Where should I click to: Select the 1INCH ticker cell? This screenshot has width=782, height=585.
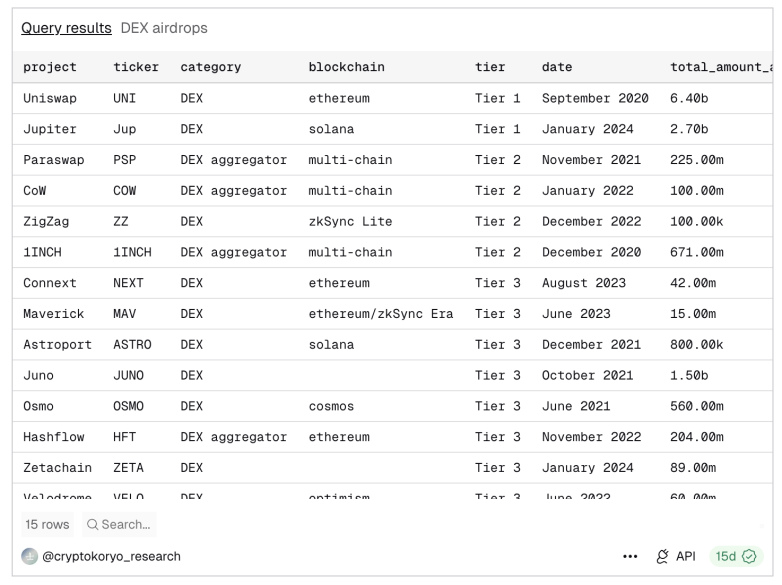point(132,252)
